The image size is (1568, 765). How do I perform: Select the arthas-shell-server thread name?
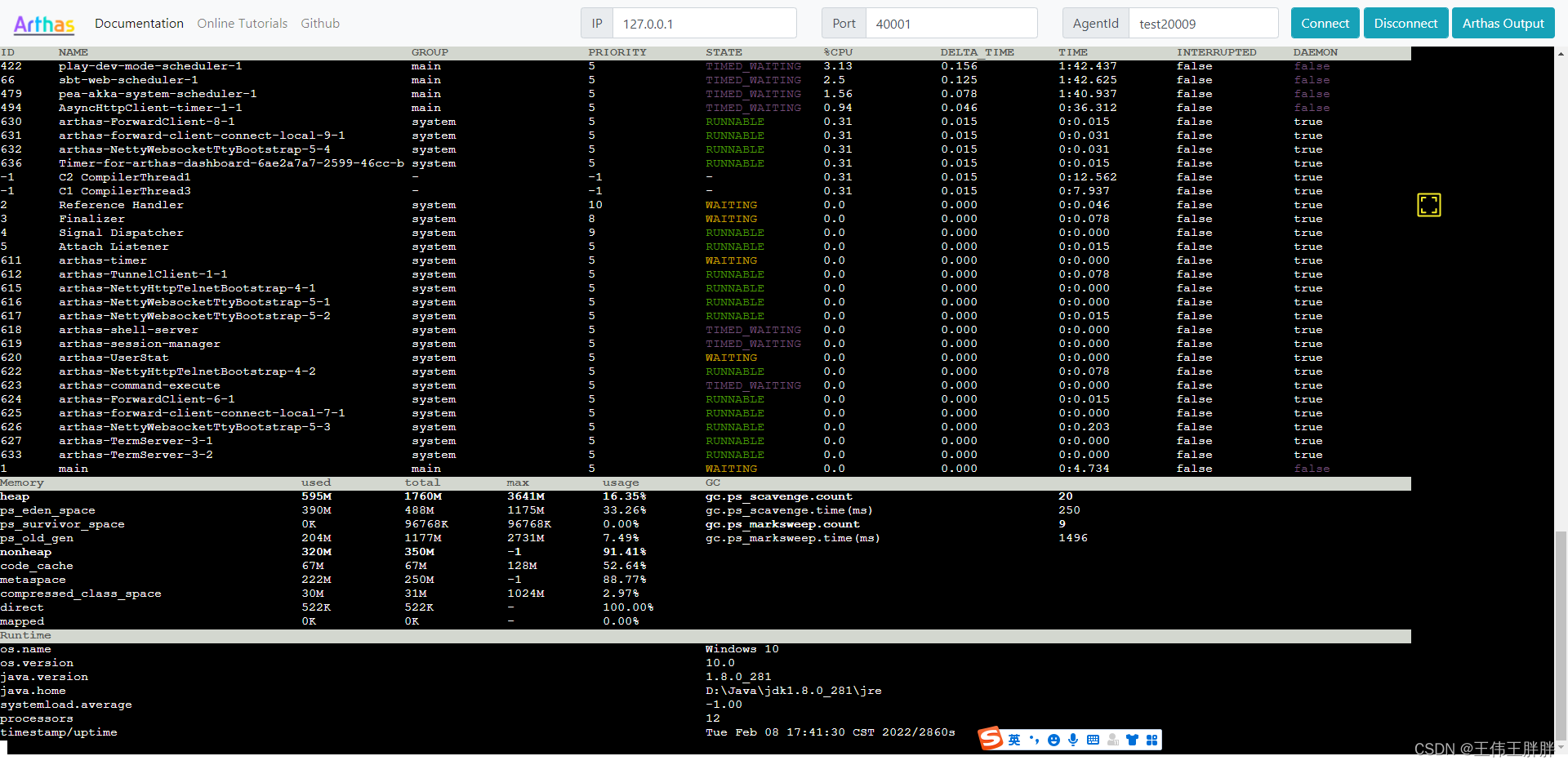click(x=128, y=330)
